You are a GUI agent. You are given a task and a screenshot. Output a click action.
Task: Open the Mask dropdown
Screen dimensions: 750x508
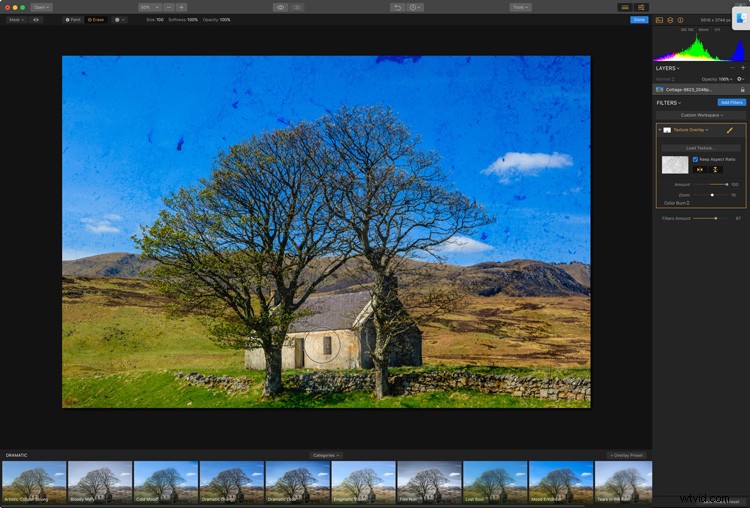[16, 20]
